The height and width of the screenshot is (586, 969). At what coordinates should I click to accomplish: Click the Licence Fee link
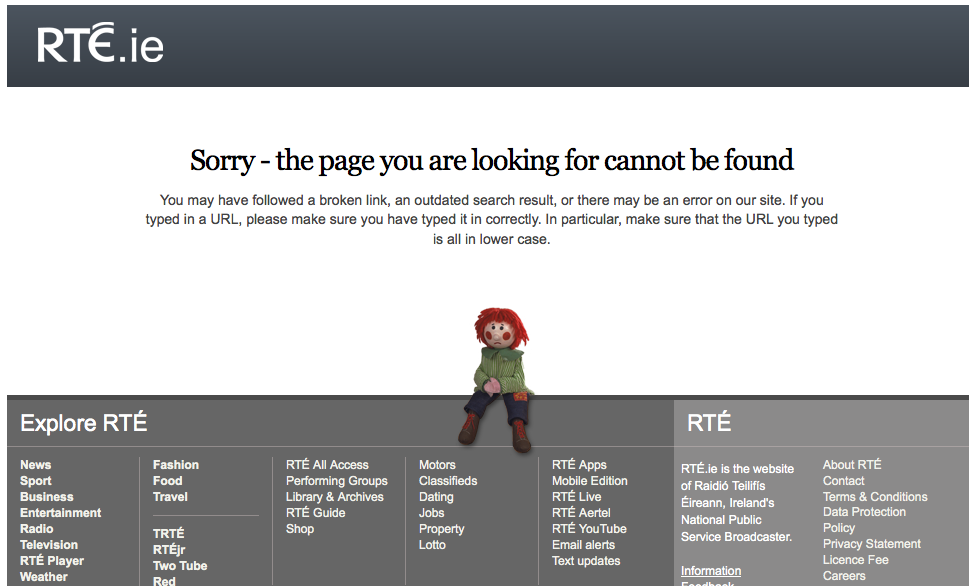(x=856, y=560)
